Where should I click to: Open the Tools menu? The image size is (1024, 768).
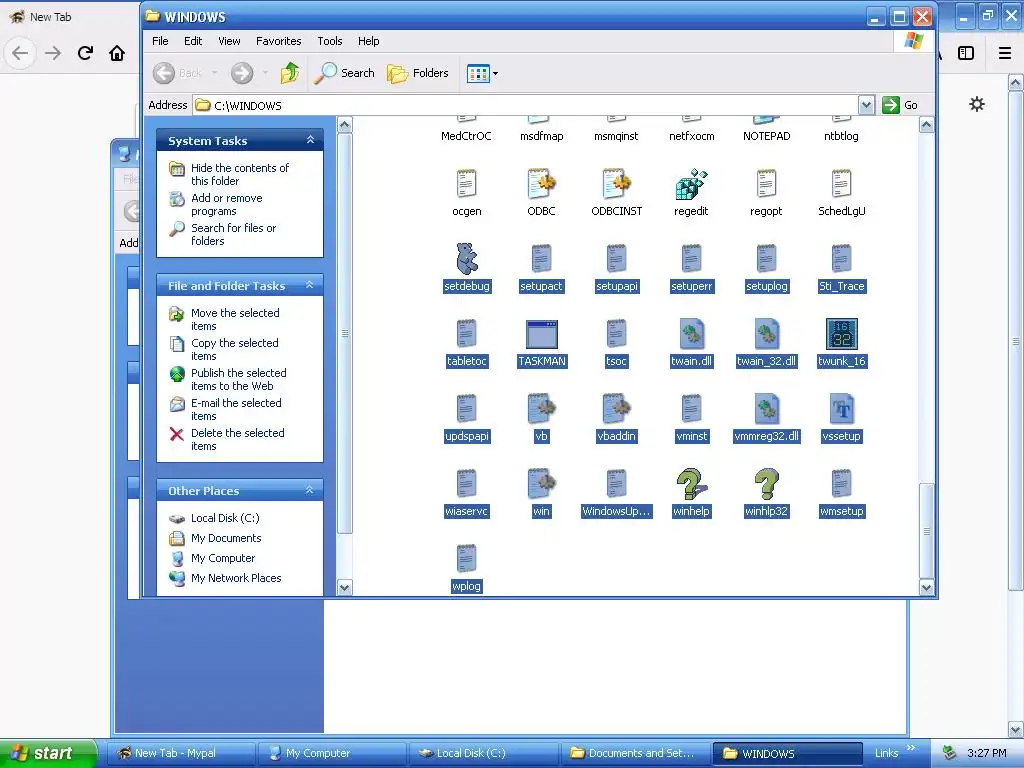click(330, 41)
